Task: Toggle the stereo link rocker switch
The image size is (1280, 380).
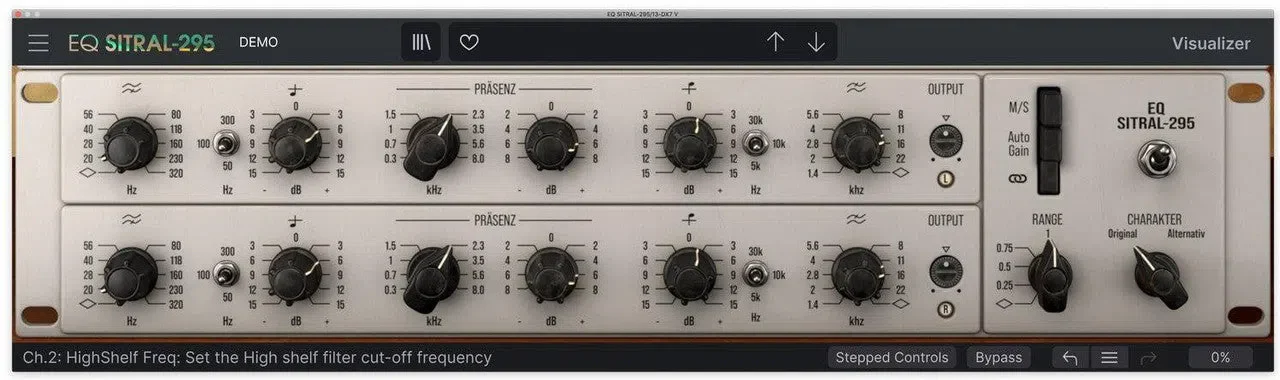Action: [x=1048, y=177]
